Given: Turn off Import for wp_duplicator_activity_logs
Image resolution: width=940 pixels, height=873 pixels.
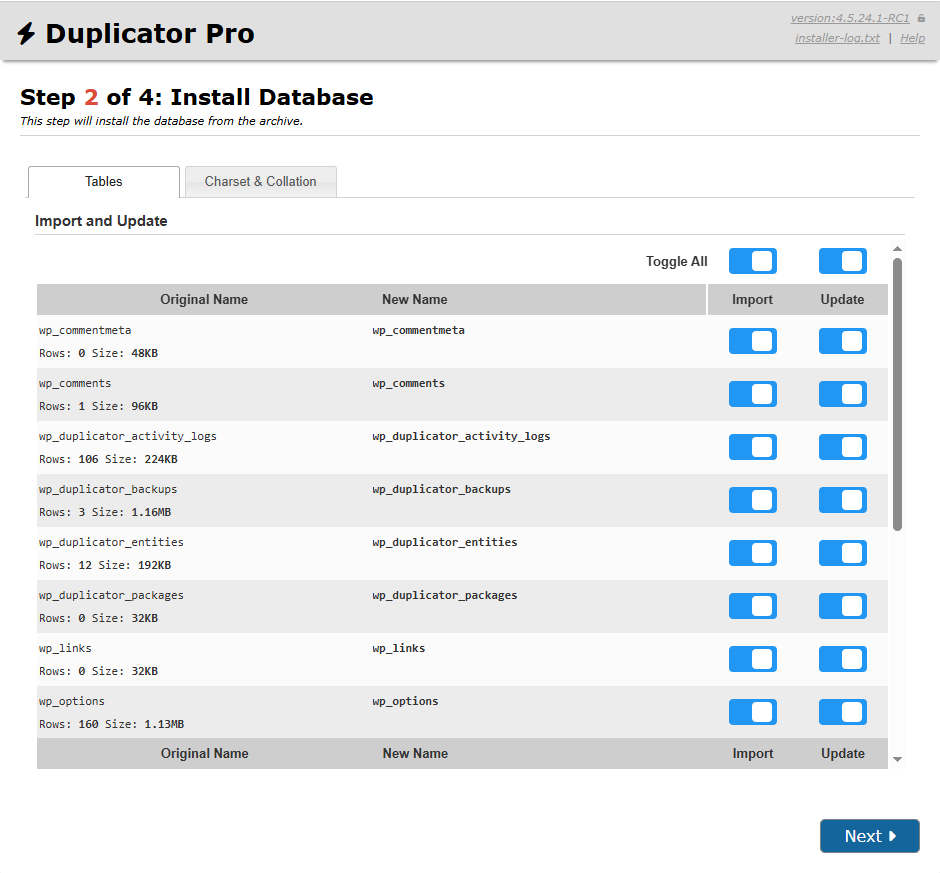Looking at the screenshot, I should click(752, 447).
